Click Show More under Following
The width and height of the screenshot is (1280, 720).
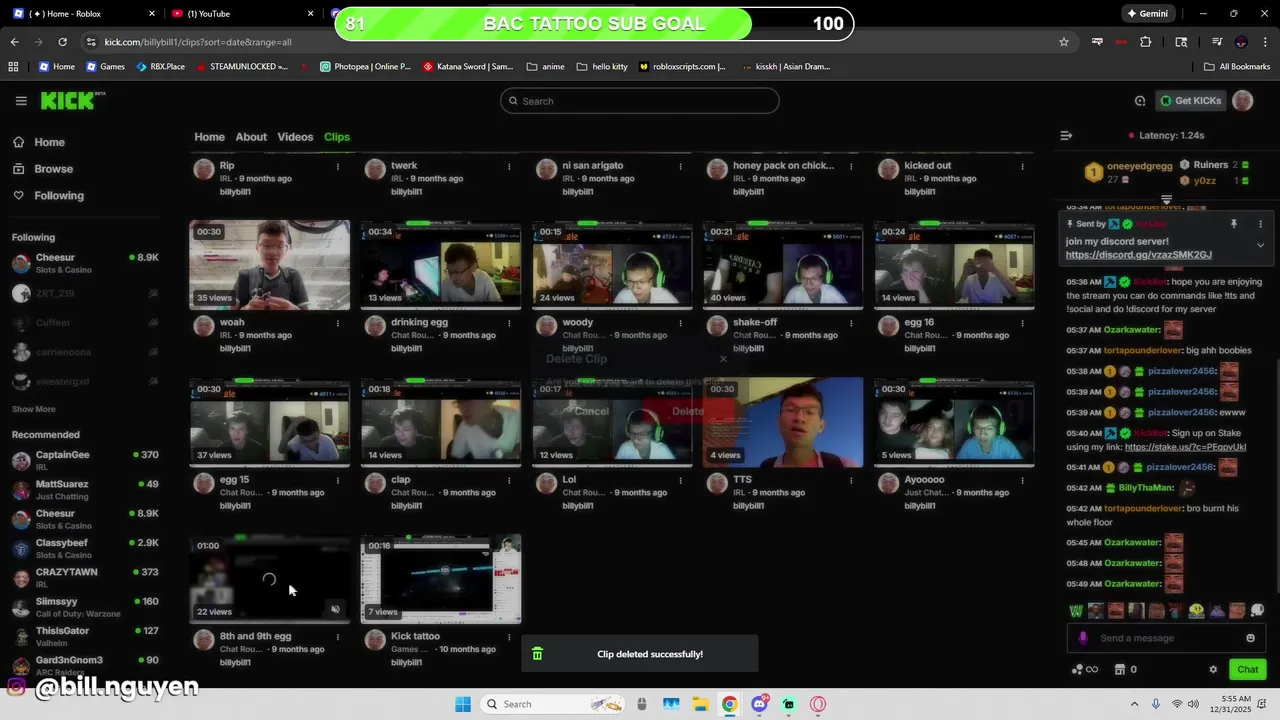click(x=33, y=409)
